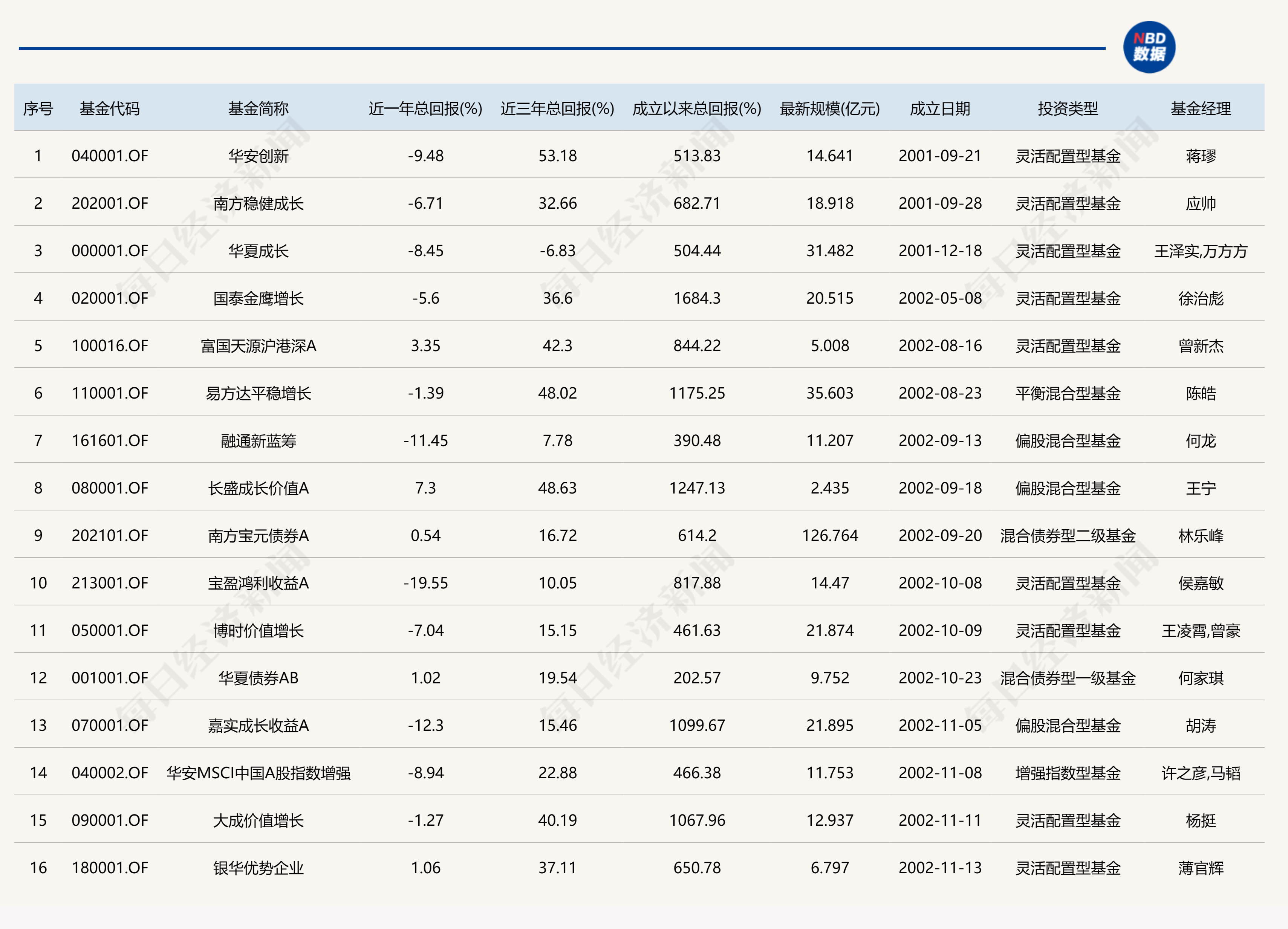
Task: Select the fund name 华夏成长
Action: point(259,251)
